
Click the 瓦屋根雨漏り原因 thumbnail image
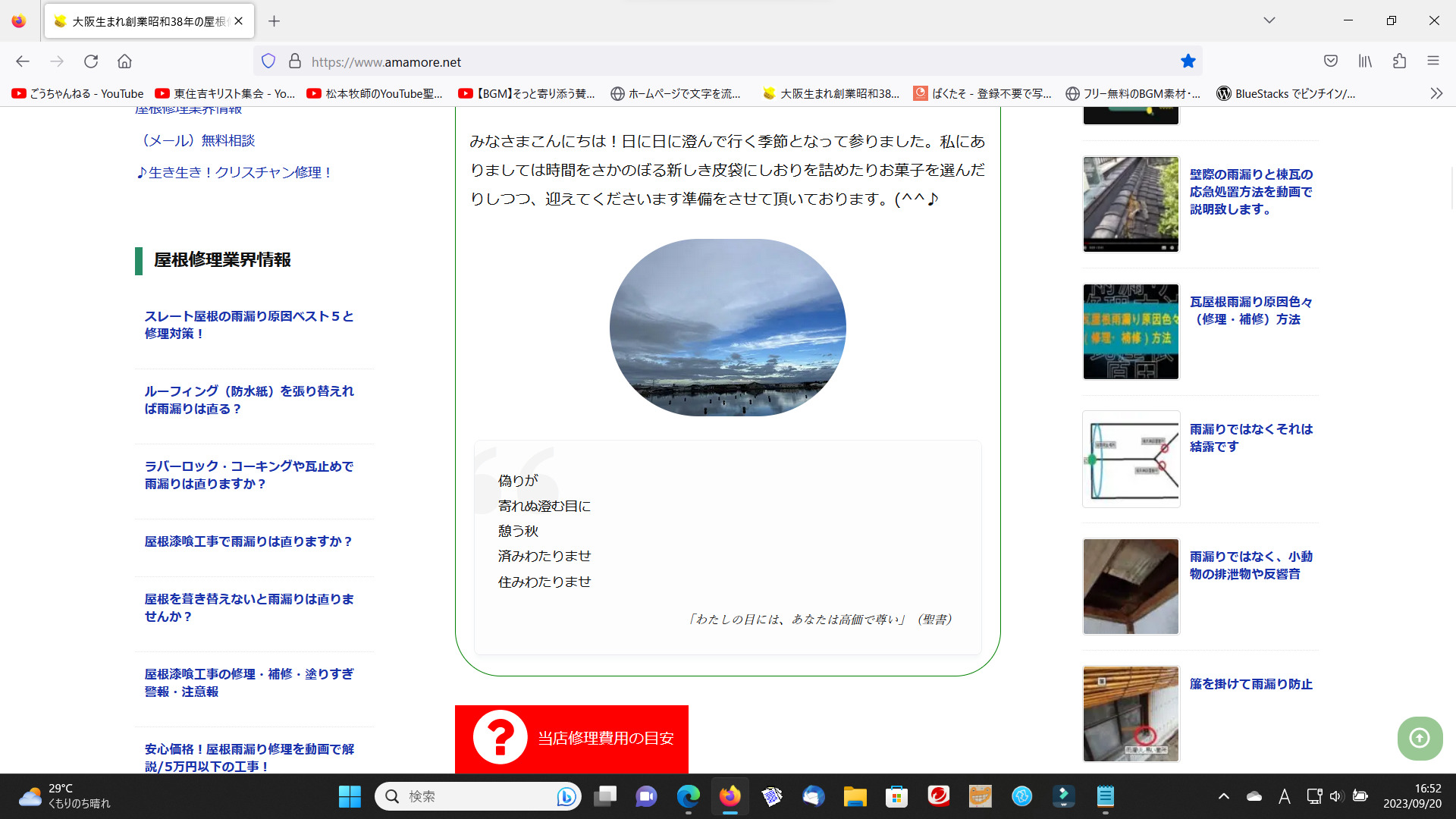point(1131,331)
